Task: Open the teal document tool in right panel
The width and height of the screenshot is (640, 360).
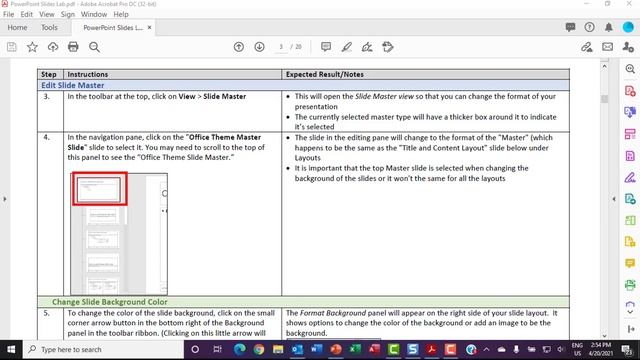Action: coord(630,199)
